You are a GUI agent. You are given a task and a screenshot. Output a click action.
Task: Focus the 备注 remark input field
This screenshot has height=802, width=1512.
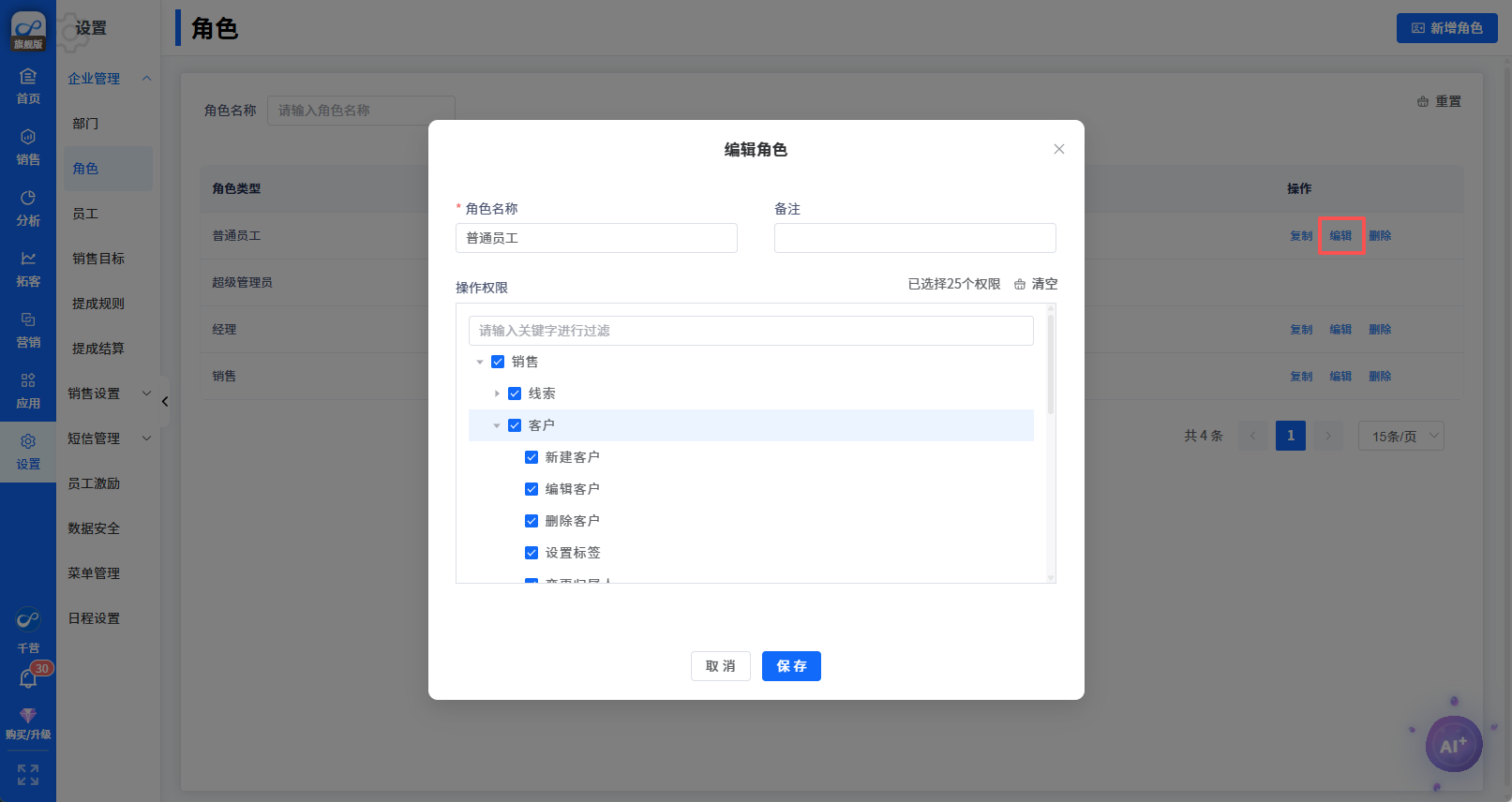click(x=915, y=238)
